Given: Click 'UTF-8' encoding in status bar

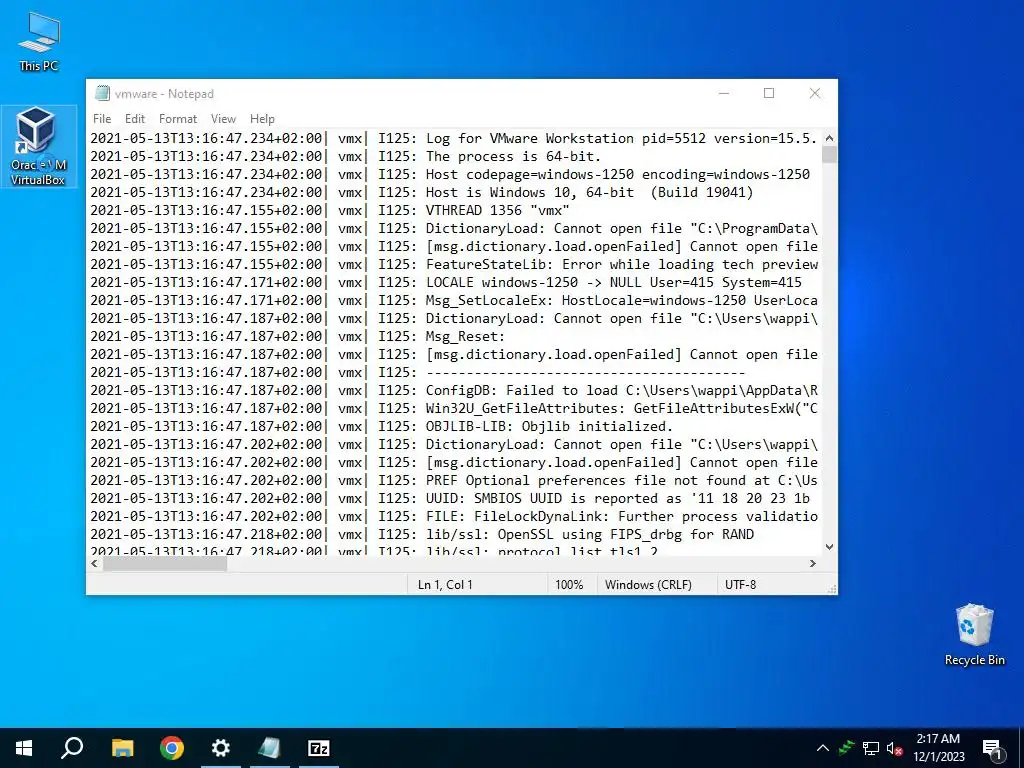Looking at the screenshot, I should 741,584.
